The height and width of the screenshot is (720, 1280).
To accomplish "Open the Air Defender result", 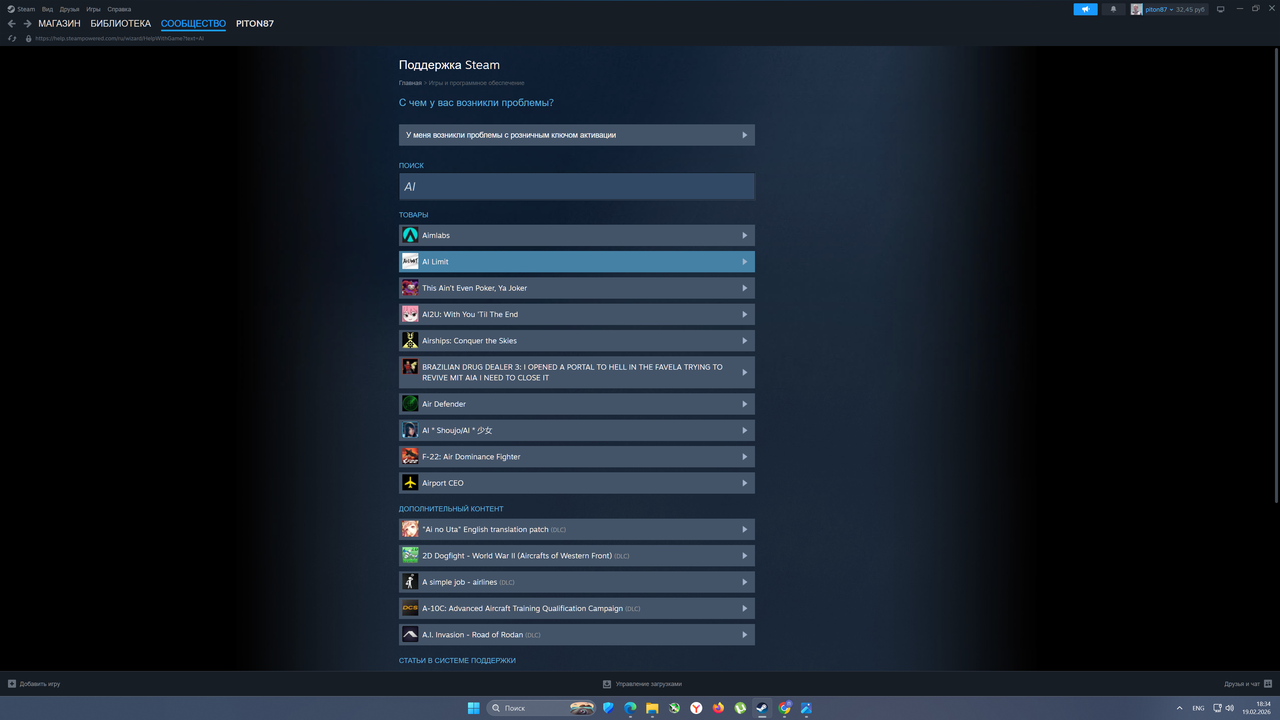I will pyautogui.click(x=577, y=404).
